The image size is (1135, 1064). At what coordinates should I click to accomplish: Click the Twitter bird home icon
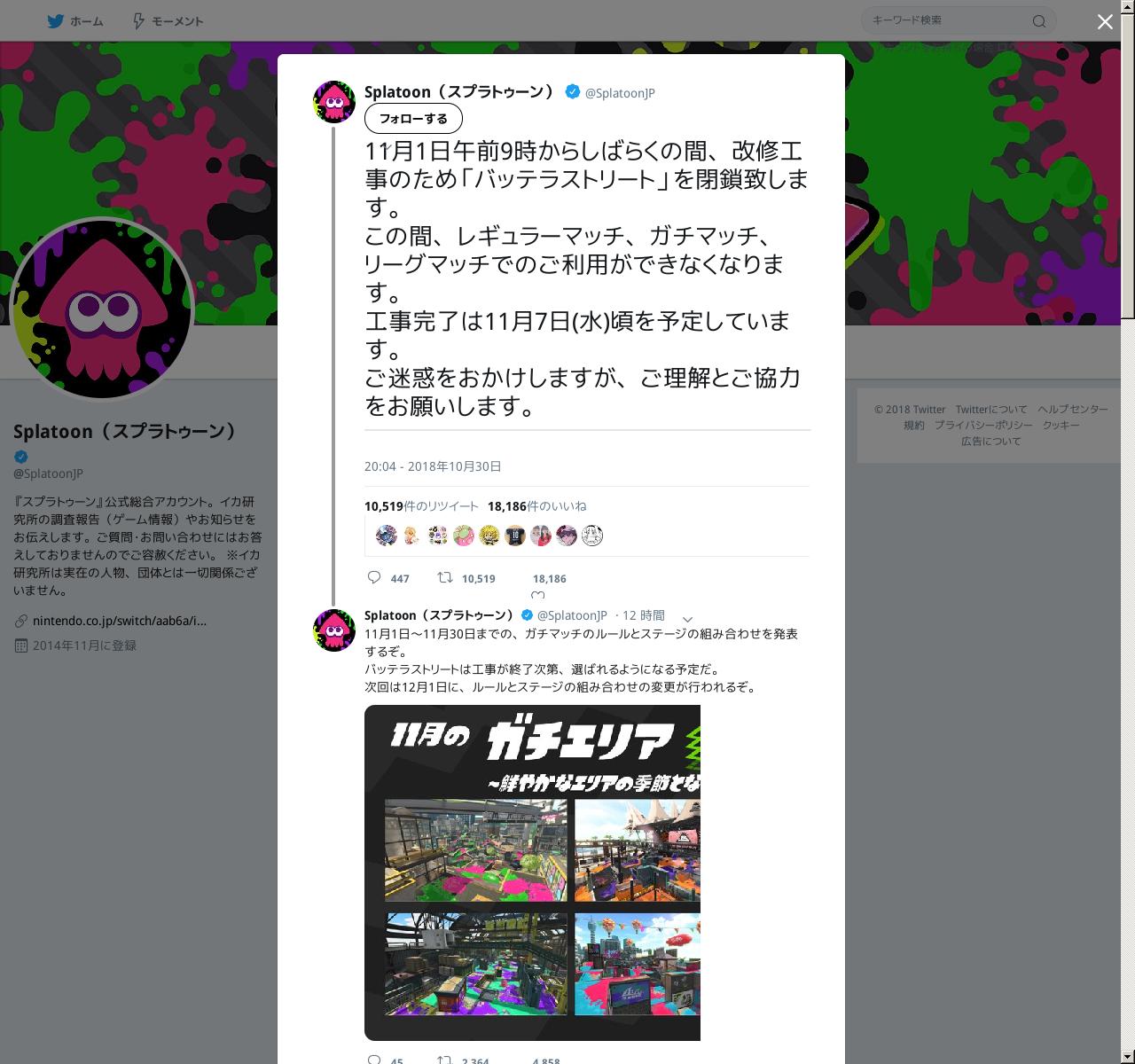click(55, 21)
